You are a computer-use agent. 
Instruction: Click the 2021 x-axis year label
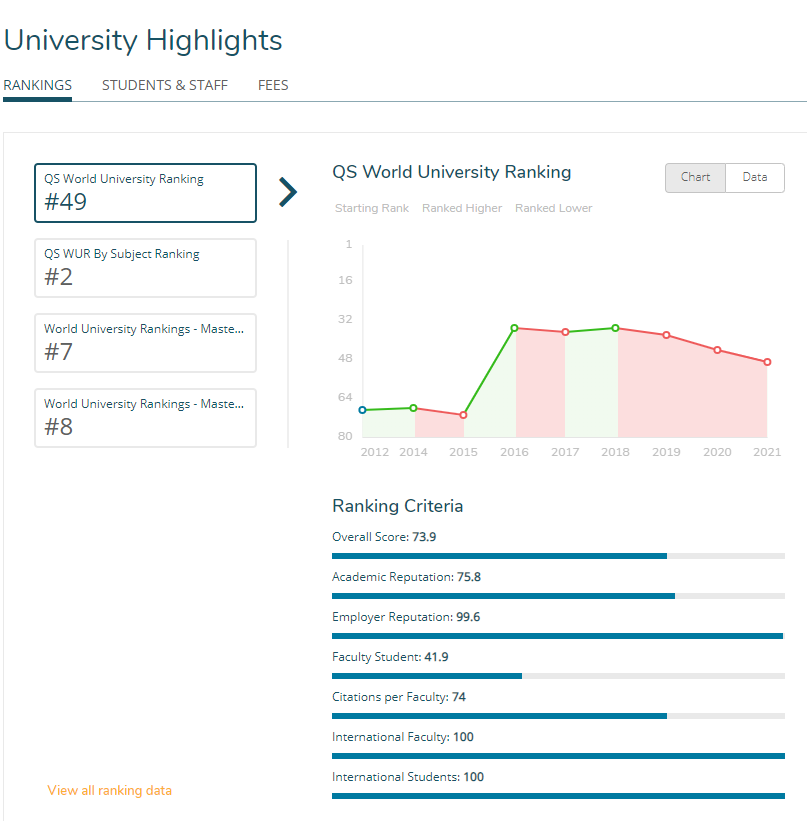(x=767, y=452)
